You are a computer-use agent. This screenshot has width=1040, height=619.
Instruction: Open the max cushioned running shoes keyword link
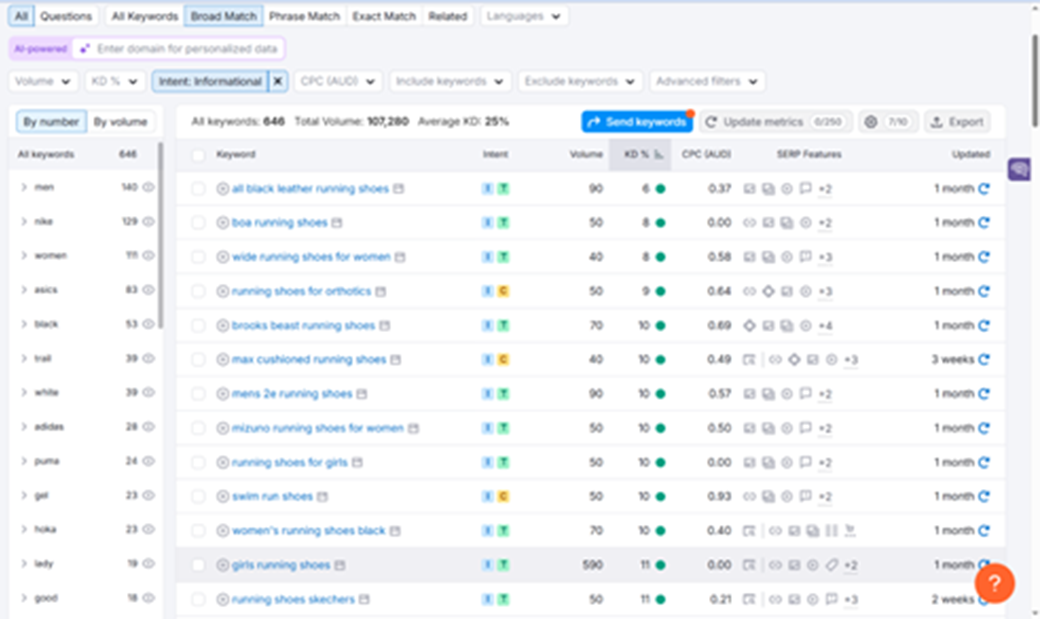[308, 360]
